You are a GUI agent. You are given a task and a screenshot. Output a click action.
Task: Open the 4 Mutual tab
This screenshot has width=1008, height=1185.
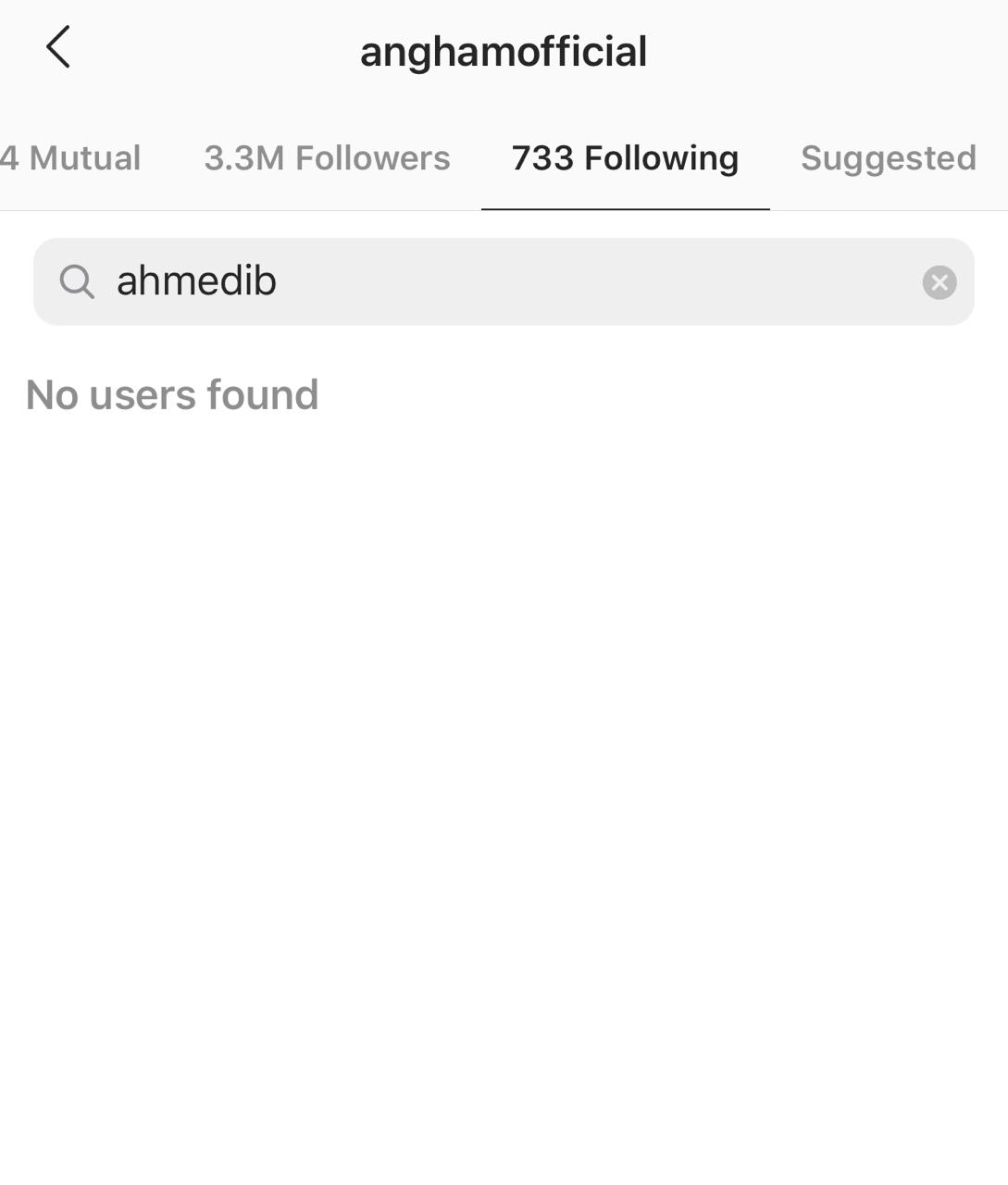tap(72, 158)
